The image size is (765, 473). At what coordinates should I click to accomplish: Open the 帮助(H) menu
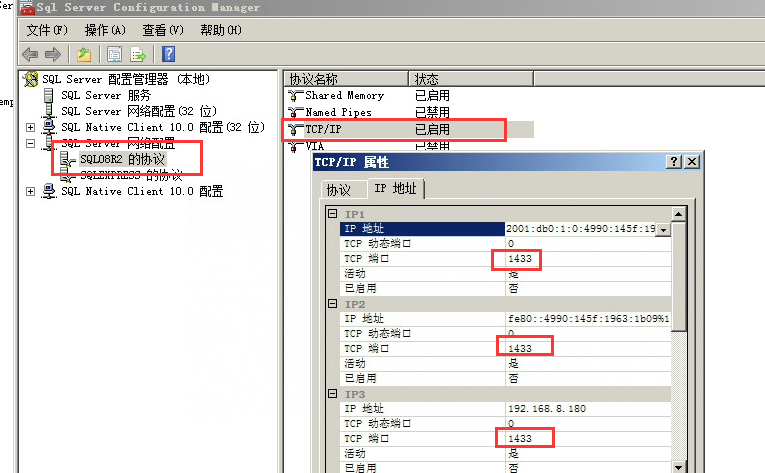point(221,30)
